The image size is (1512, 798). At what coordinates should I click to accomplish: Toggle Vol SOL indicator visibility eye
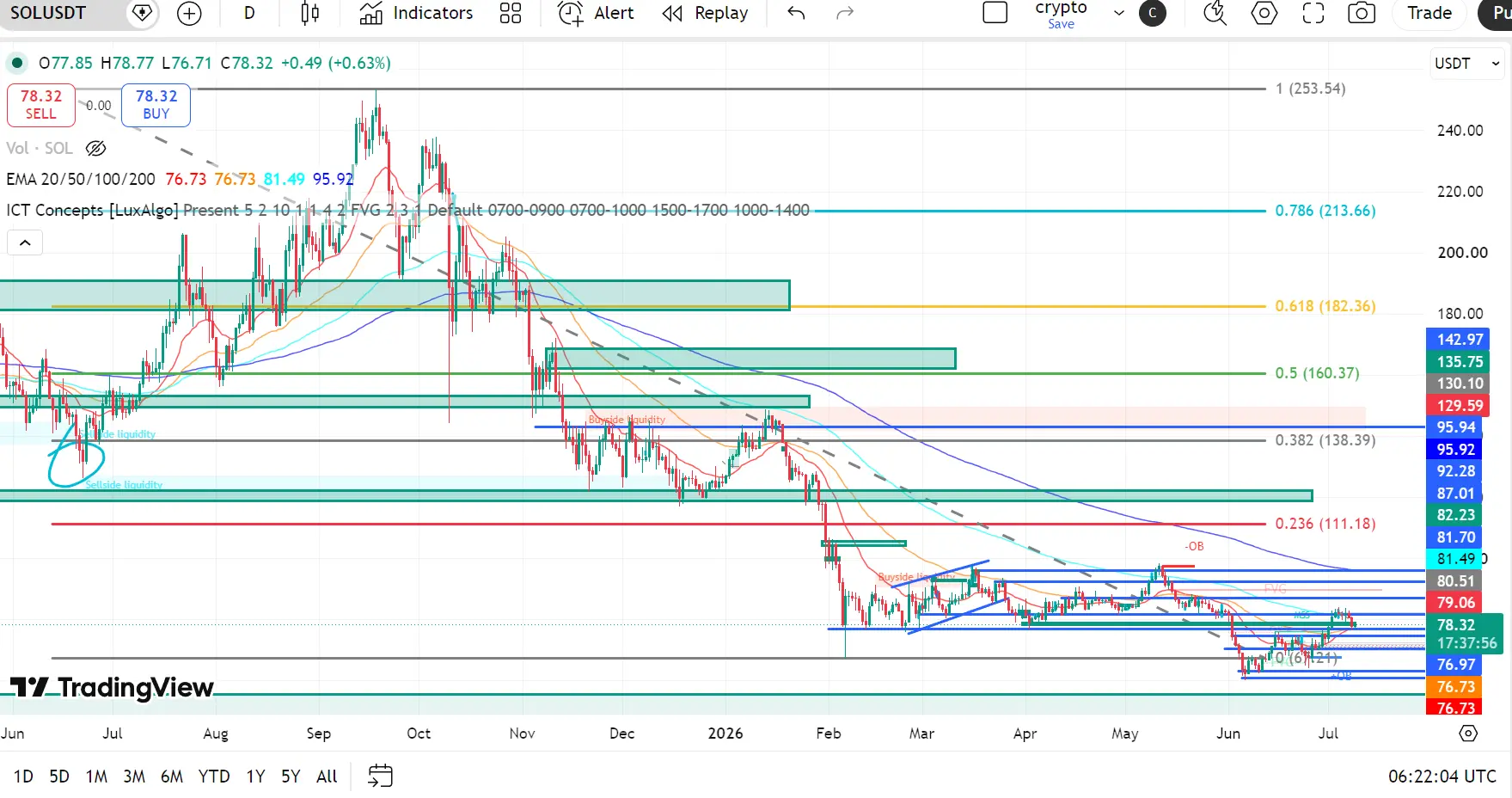pyautogui.click(x=96, y=148)
